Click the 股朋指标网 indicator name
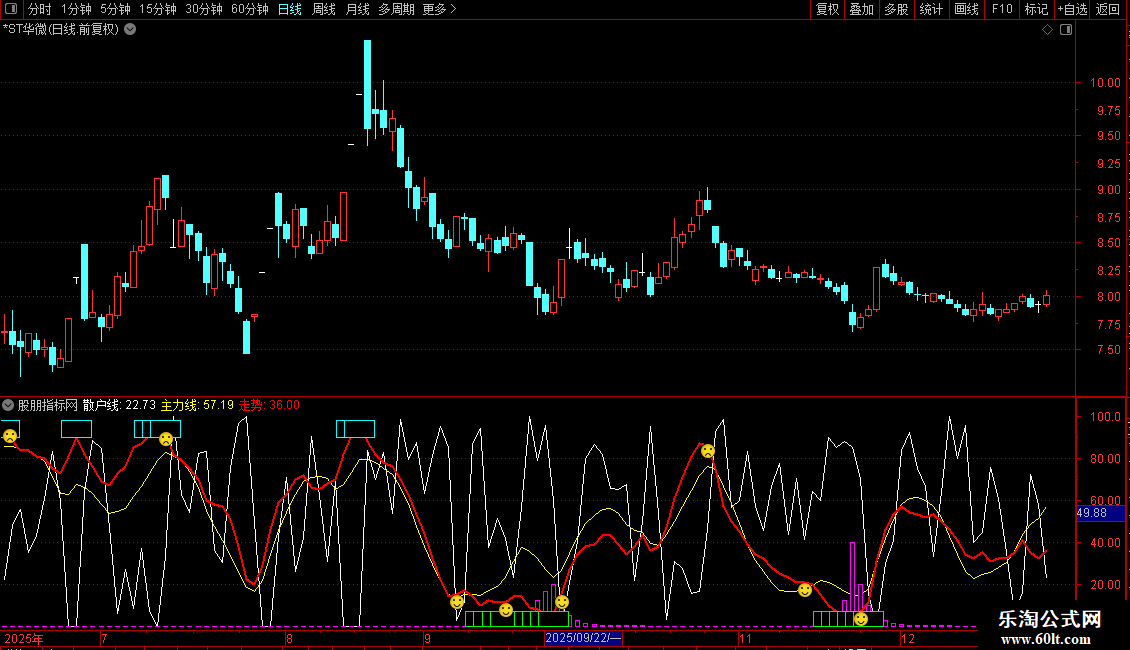1130x650 pixels. 48,405
